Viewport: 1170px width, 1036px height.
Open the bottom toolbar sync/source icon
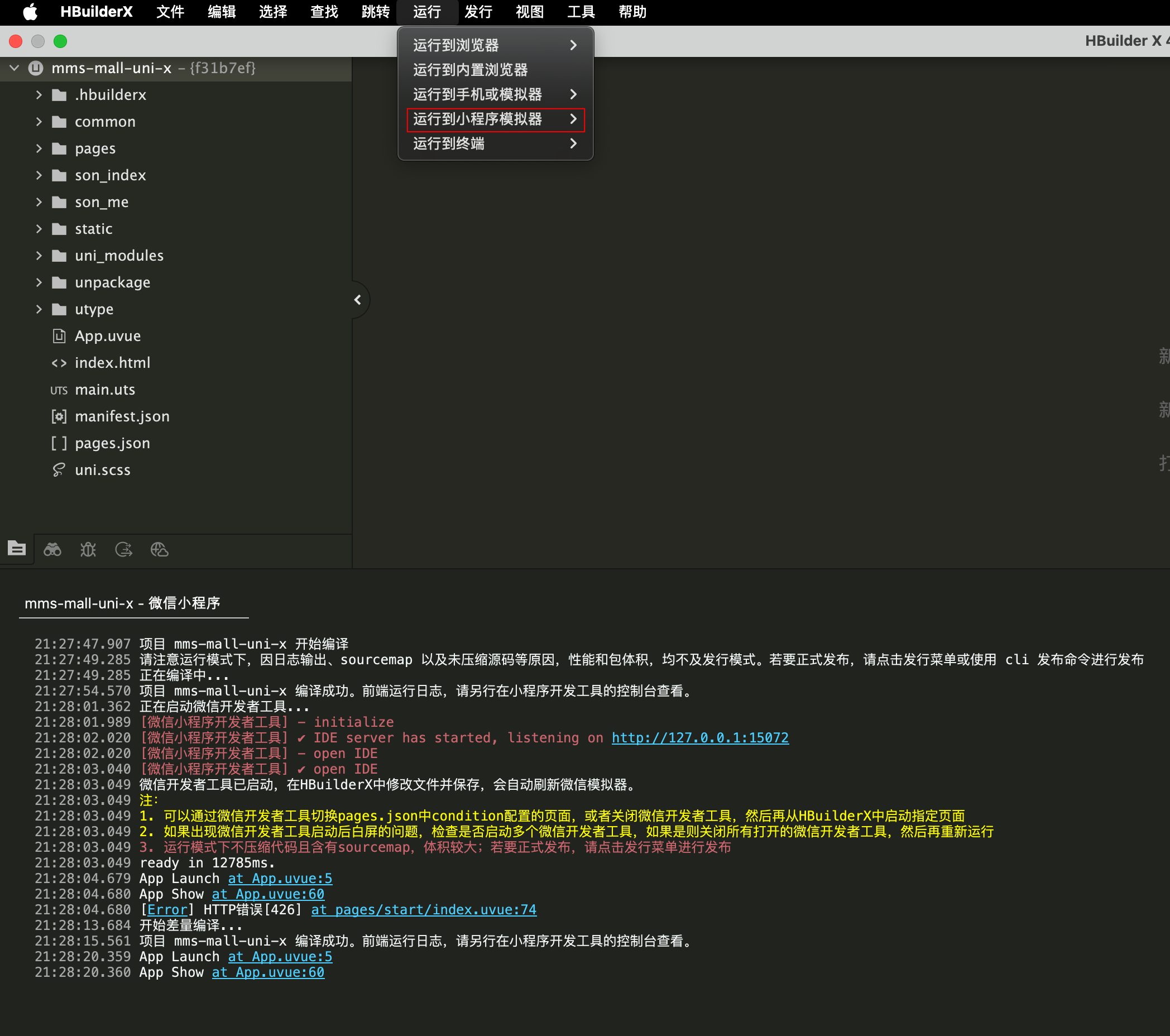point(123,549)
